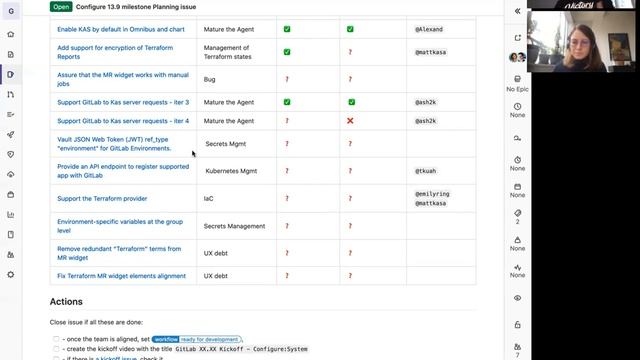Click assignee avatars in right sidebar
Viewport: 640px width, 360px height.
517,57
